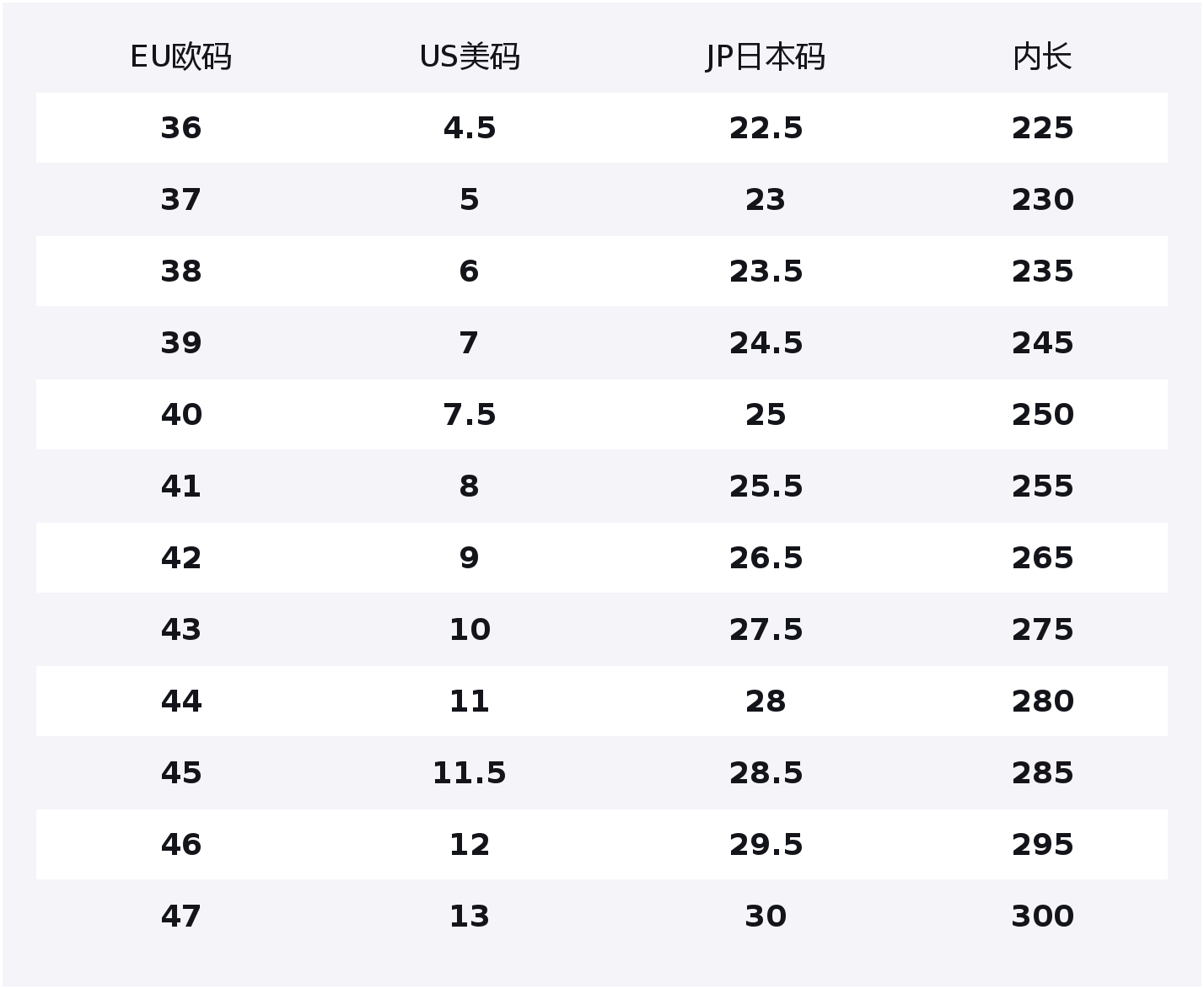Click inner length 230 value
Viewport: 1204px width, 989px height.
1042,200
